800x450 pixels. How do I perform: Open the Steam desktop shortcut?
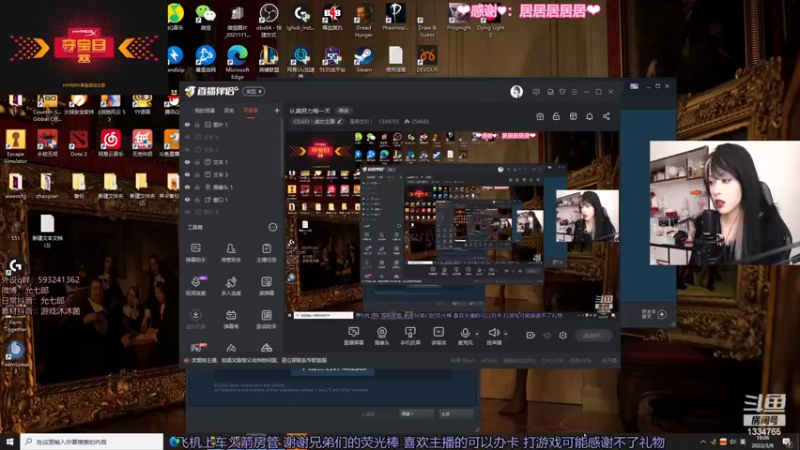click(x=364, y=59)
